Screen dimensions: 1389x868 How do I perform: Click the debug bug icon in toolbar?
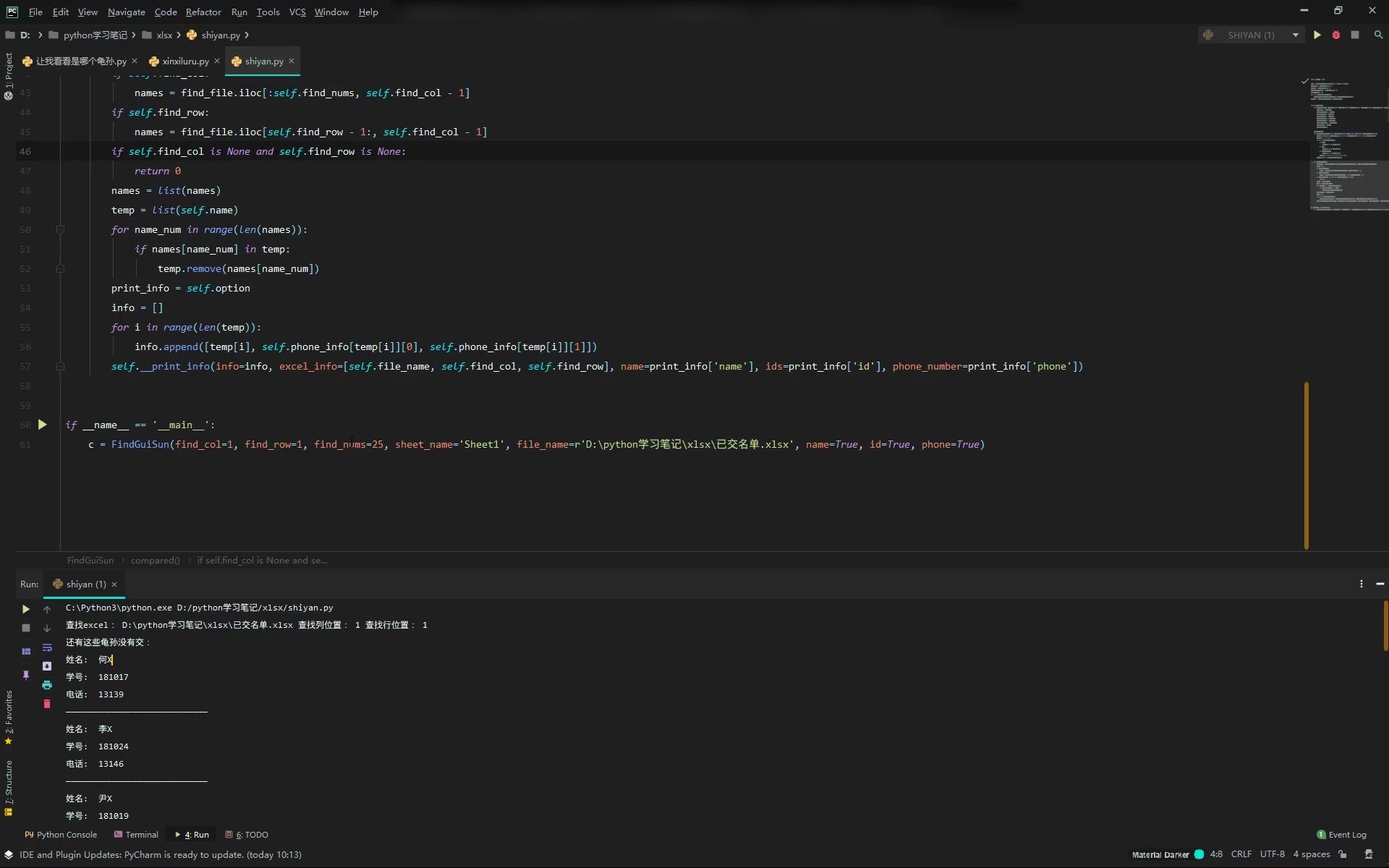click(x=1335, y=35)
